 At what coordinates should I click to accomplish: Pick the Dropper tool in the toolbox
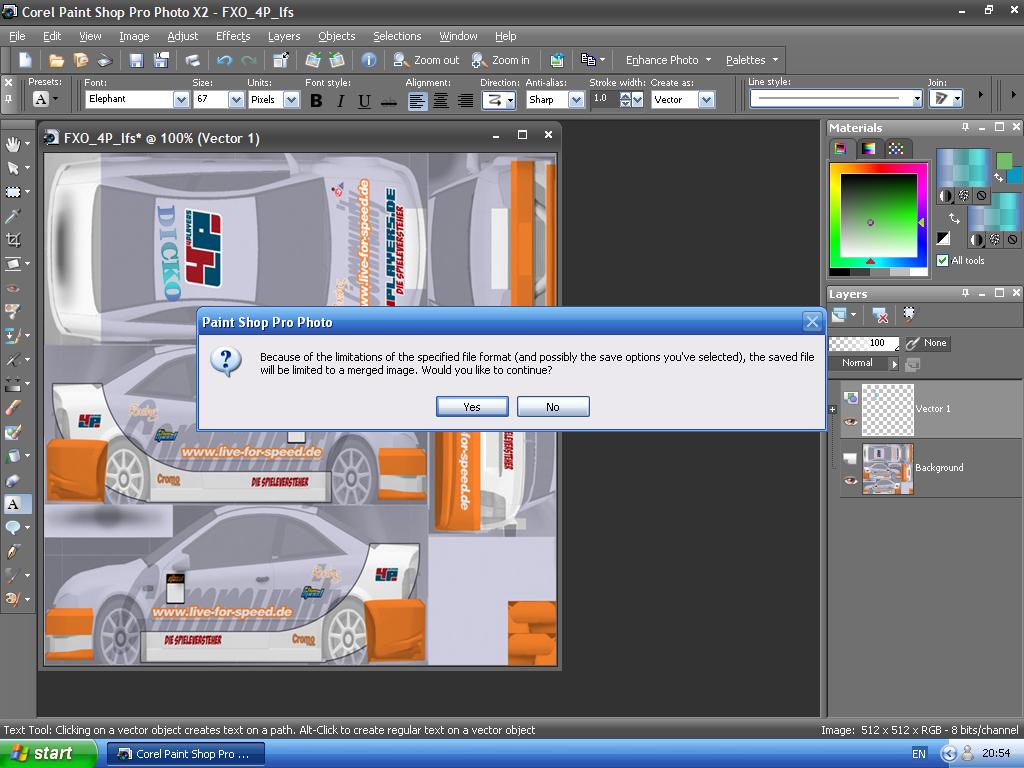pos(13,216)
